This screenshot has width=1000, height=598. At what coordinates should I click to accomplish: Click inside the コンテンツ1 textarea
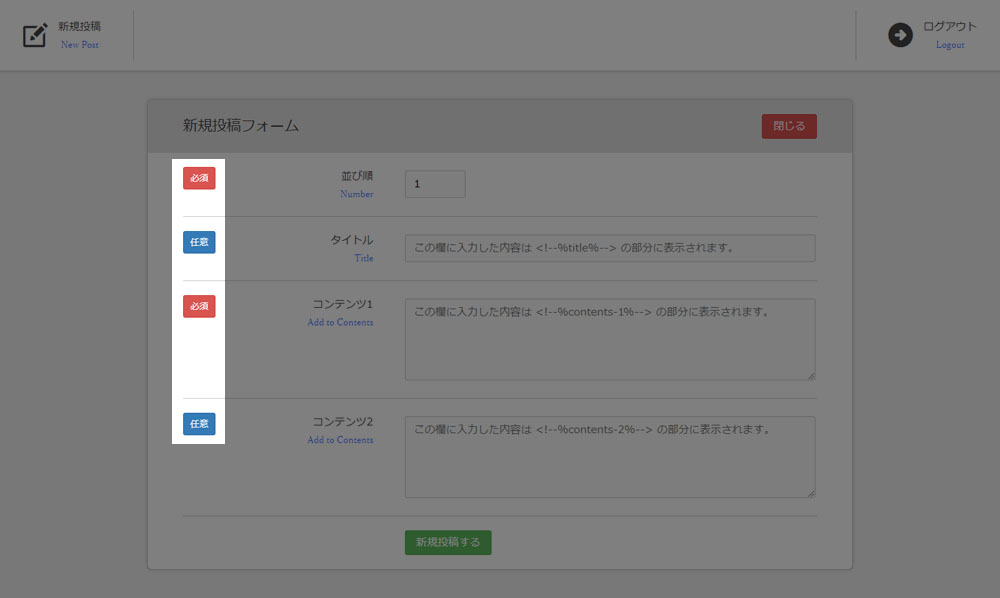pyautogui.click(x=610, y=339)
